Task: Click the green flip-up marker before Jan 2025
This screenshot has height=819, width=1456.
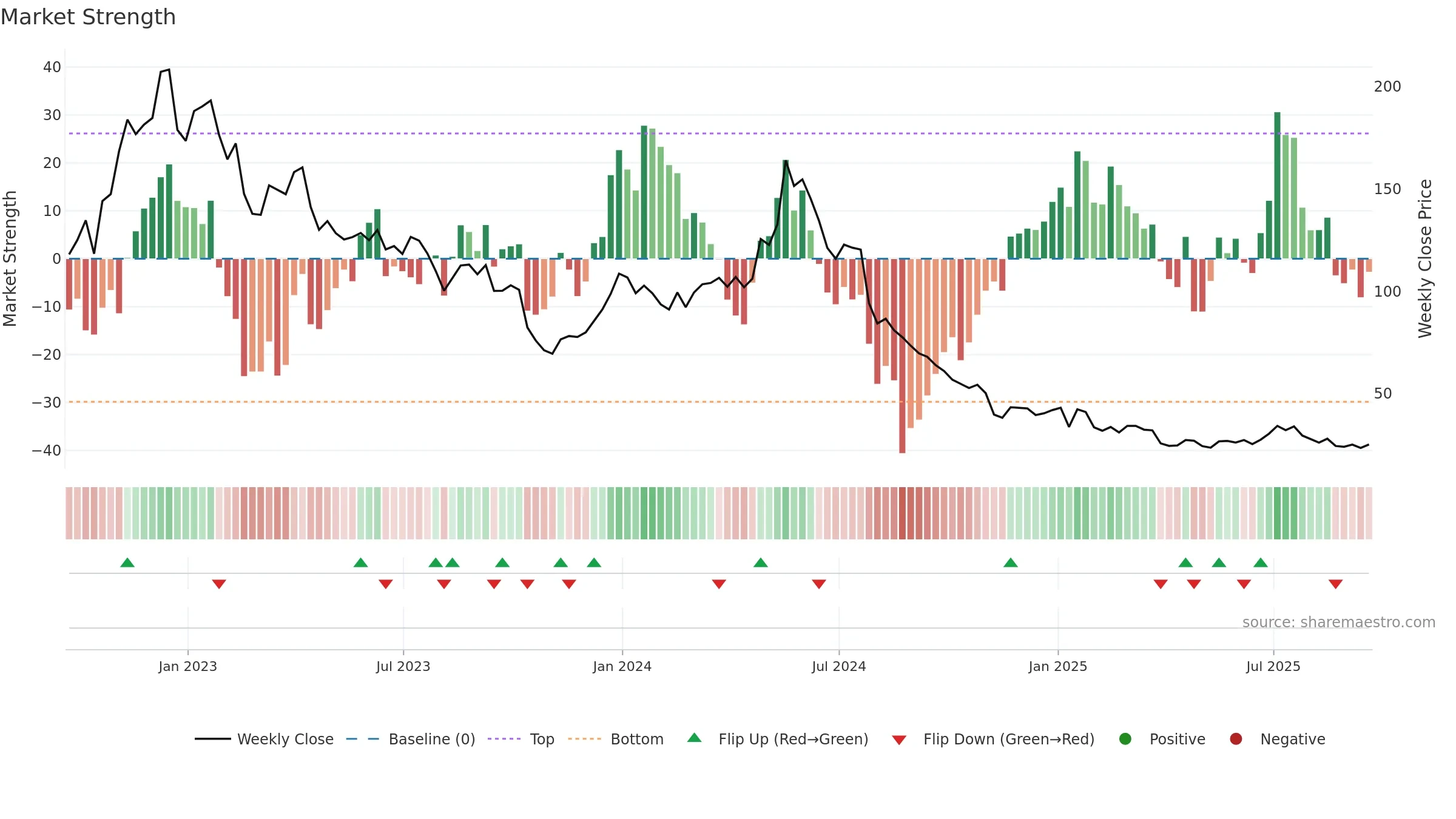Action: click(x=1011, y=563)
